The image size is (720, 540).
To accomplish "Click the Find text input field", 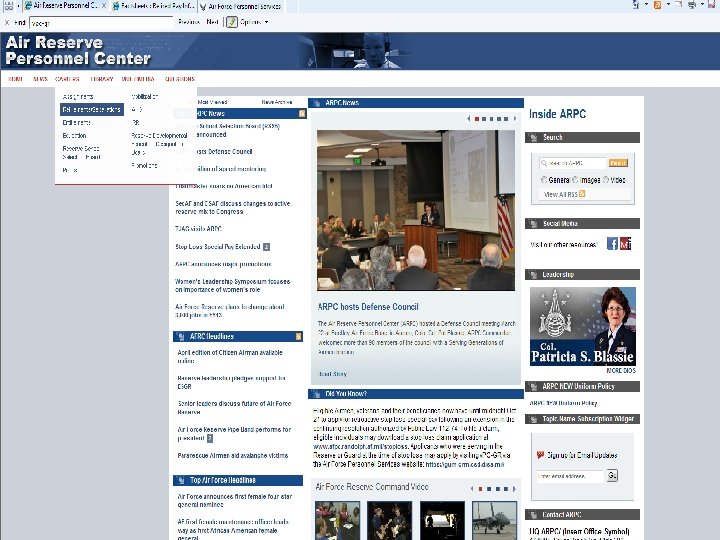I will 101,22.
